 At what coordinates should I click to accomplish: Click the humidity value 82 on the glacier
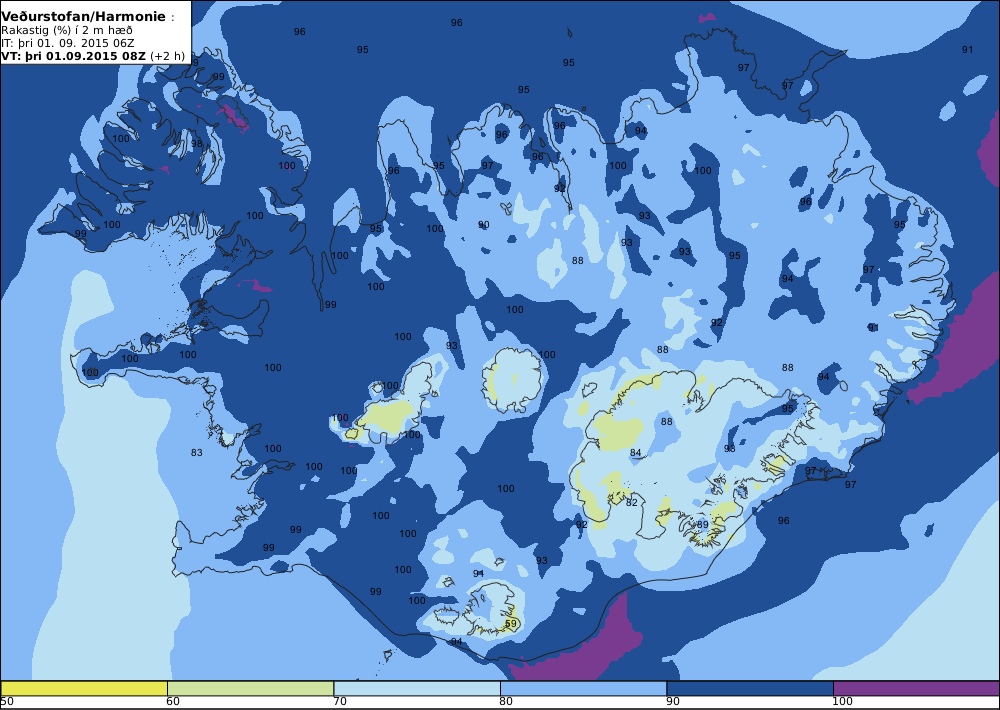[x=632, y=503]
